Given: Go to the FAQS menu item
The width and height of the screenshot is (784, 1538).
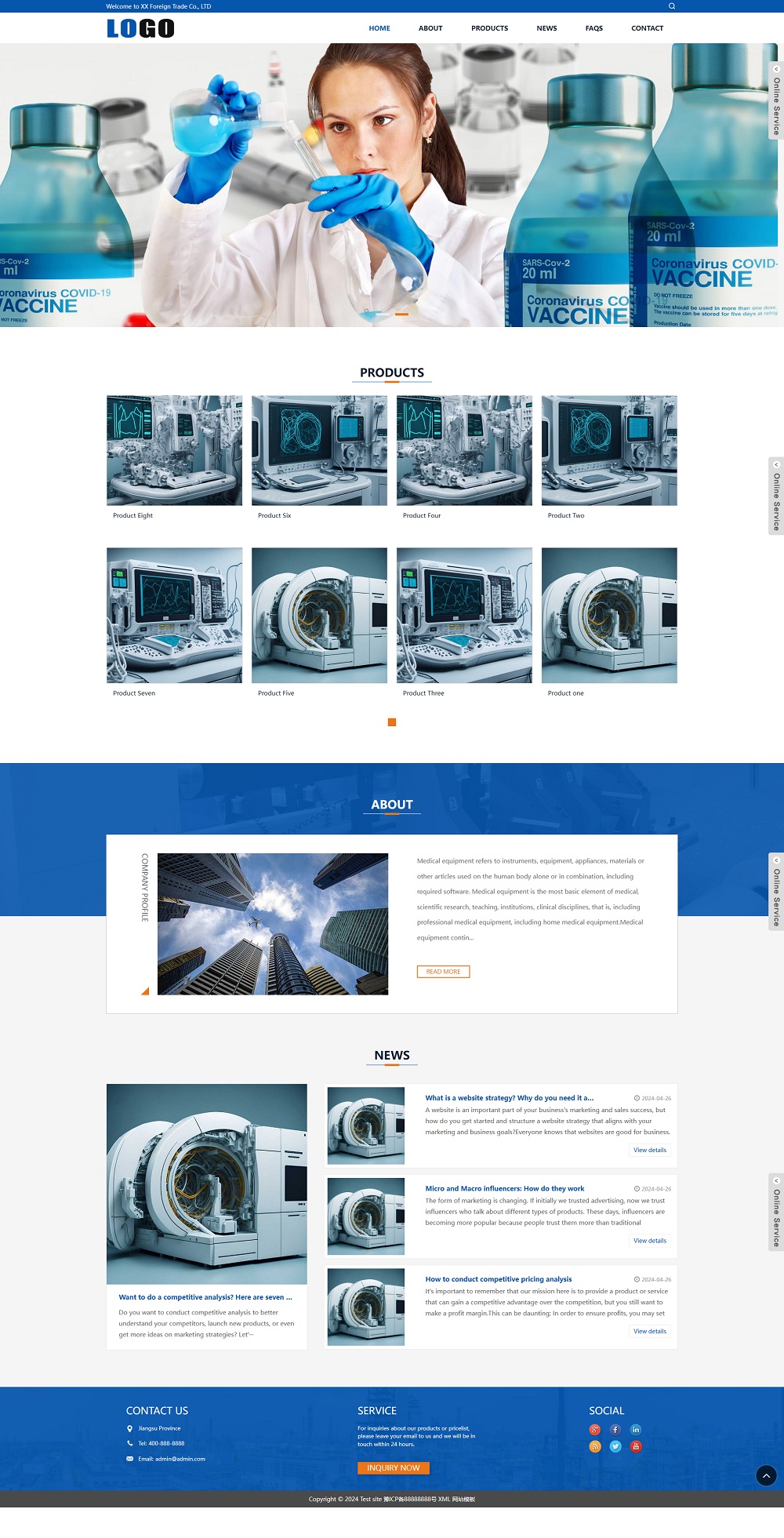Looking at the screenshot, I should click(x=593, y=28).
